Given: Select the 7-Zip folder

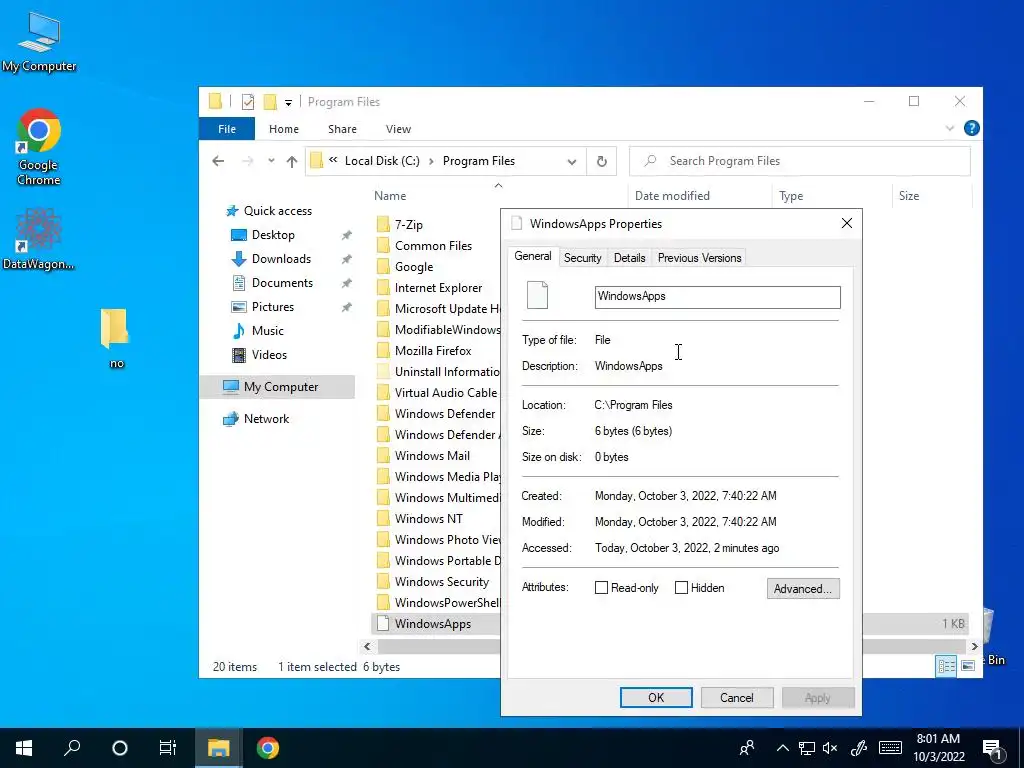Looking at the screenshot, I should pos(408,225).
